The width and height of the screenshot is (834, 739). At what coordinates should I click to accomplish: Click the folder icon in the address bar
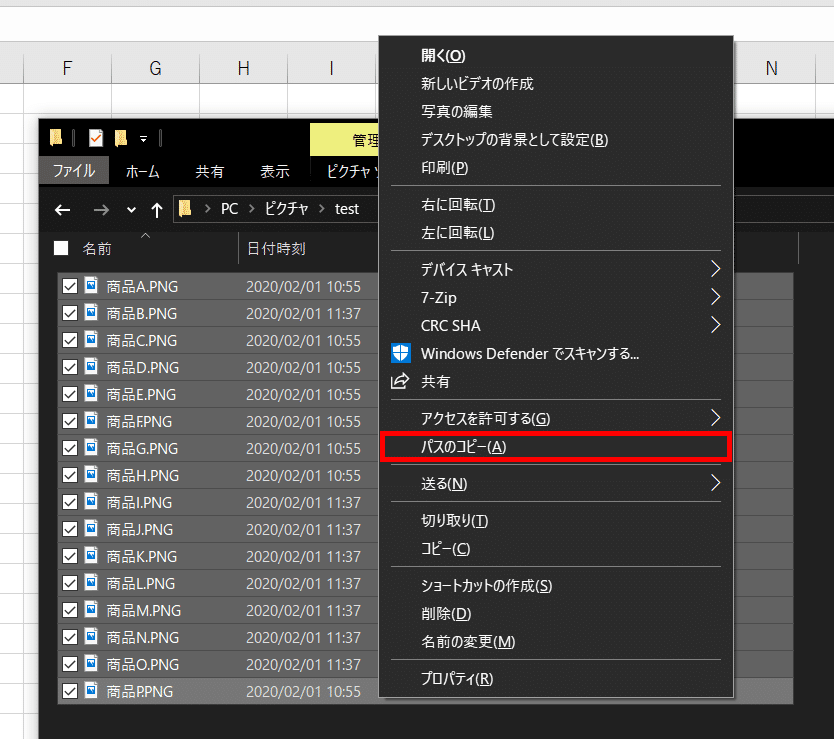point(185,209)
